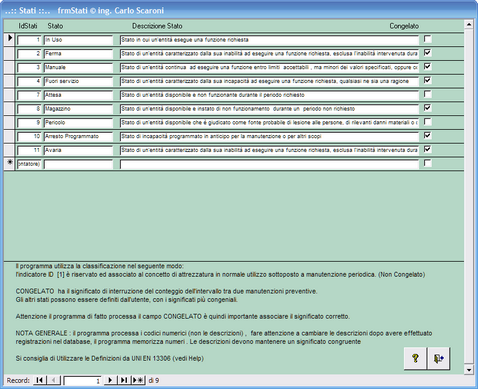478x389 pixels.
Task: Toggle Congelato checkbox for Ferma
Action: point(428,53)
